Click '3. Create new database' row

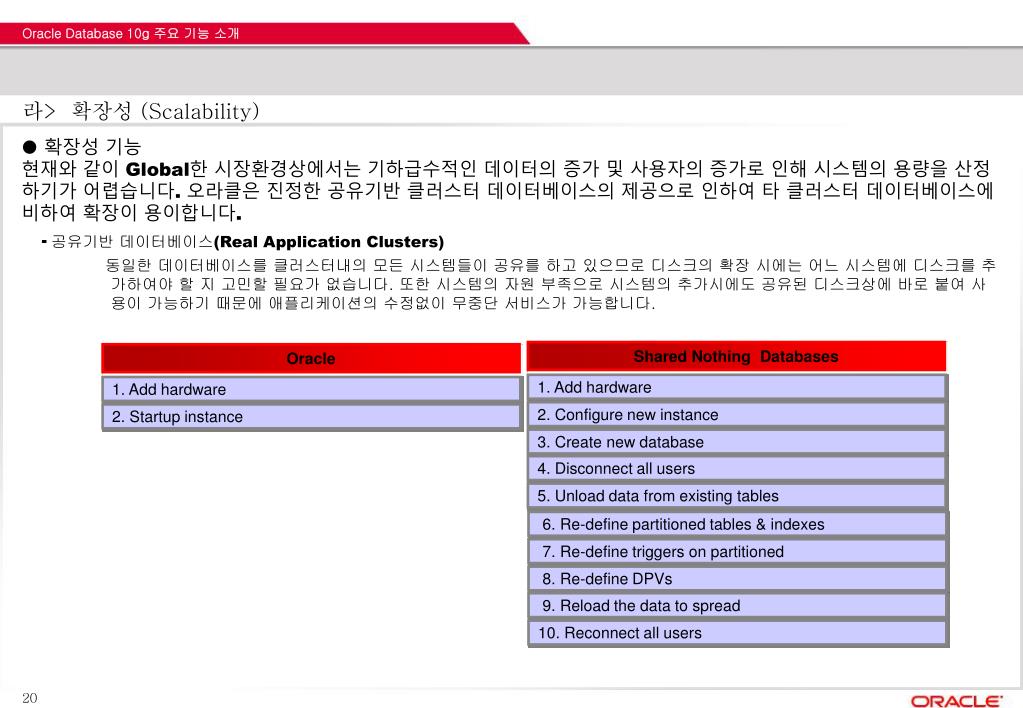pos(737,442)
